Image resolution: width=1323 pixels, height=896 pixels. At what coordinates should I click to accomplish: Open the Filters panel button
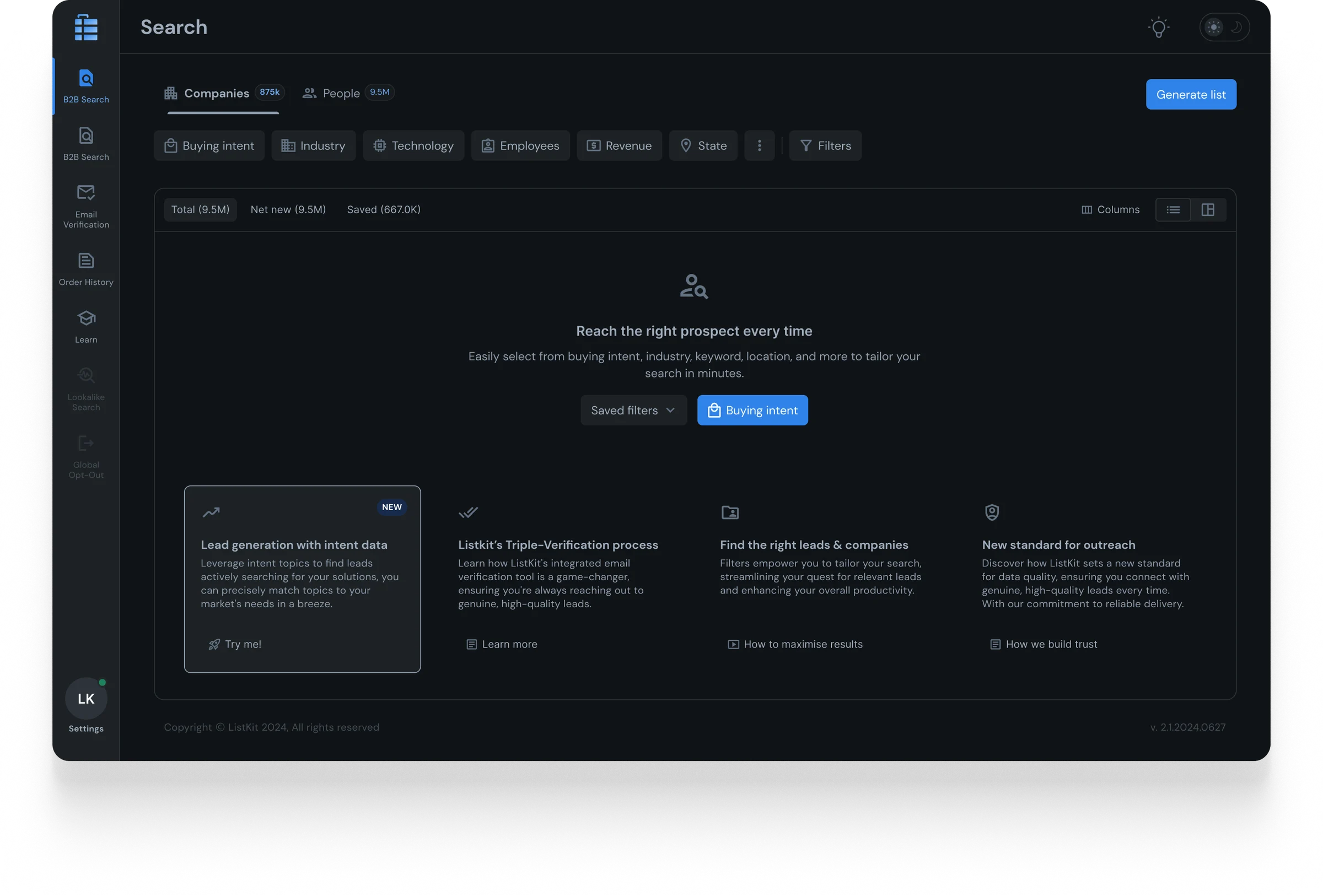[x=825, y=145]
